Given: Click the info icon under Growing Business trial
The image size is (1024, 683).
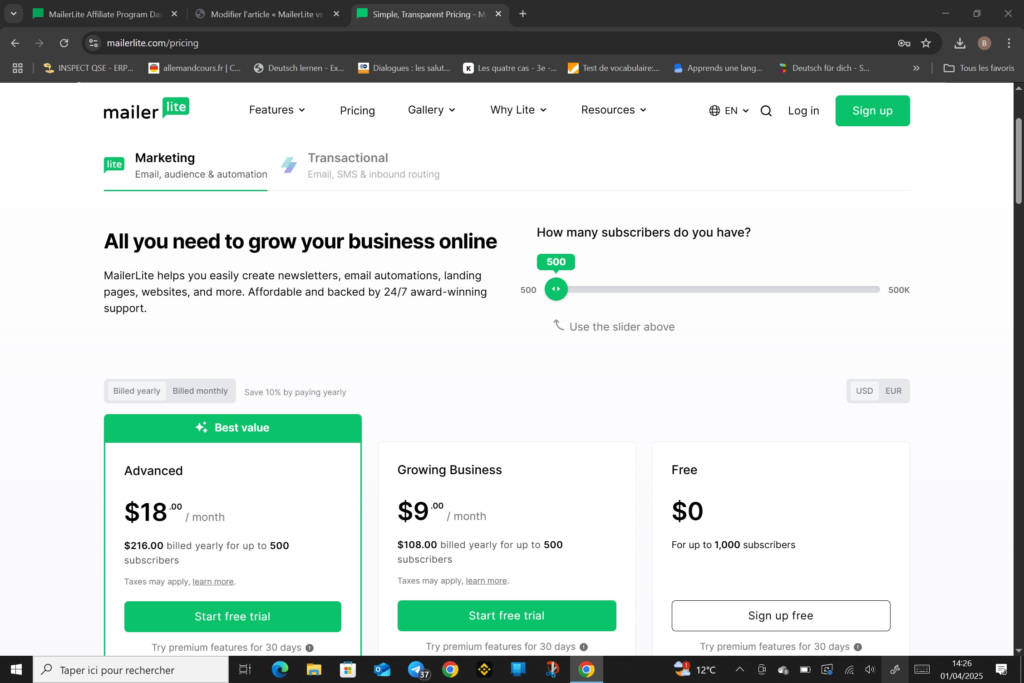Looking at the screenshot, I should point(584,646).
